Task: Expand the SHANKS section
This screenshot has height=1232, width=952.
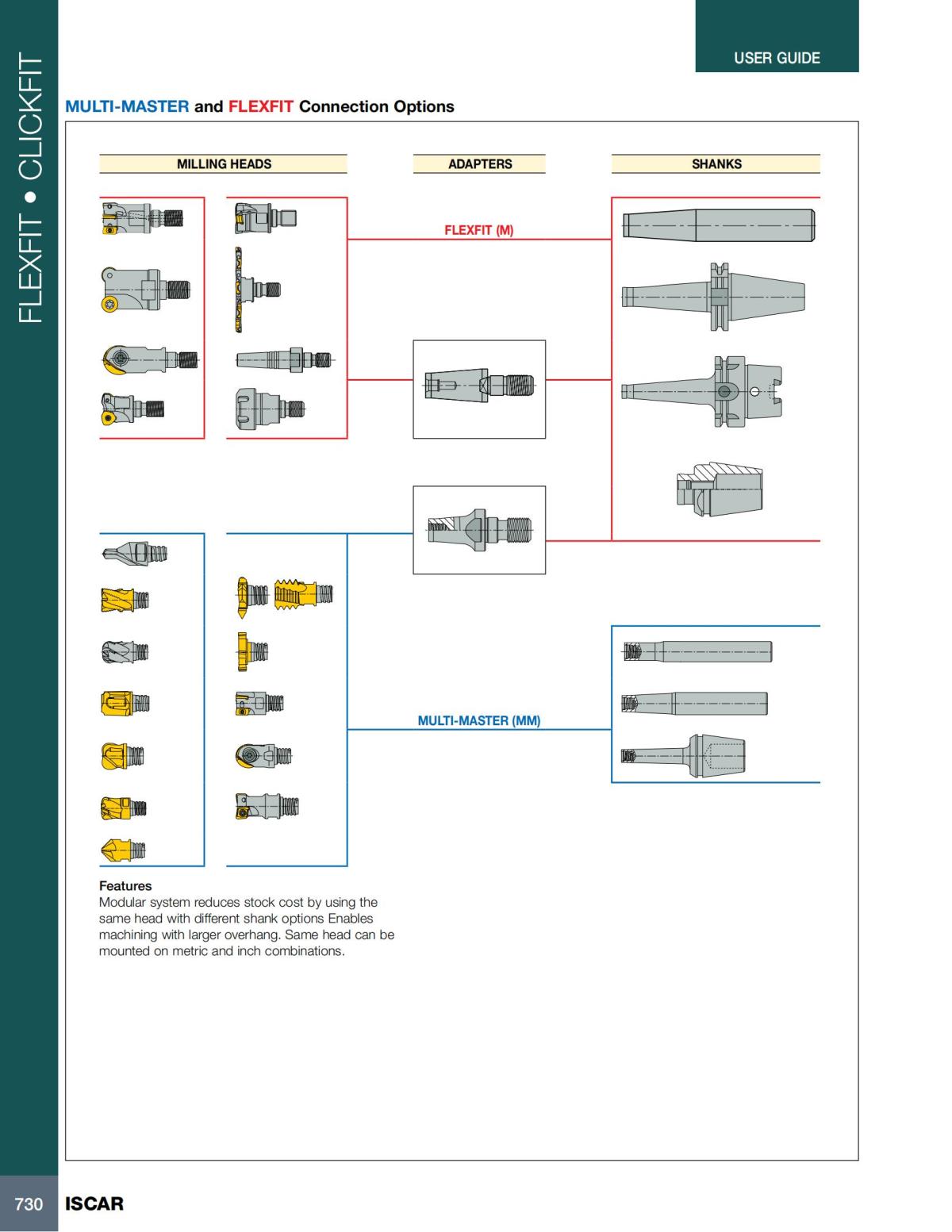Action: click(716, 164)
